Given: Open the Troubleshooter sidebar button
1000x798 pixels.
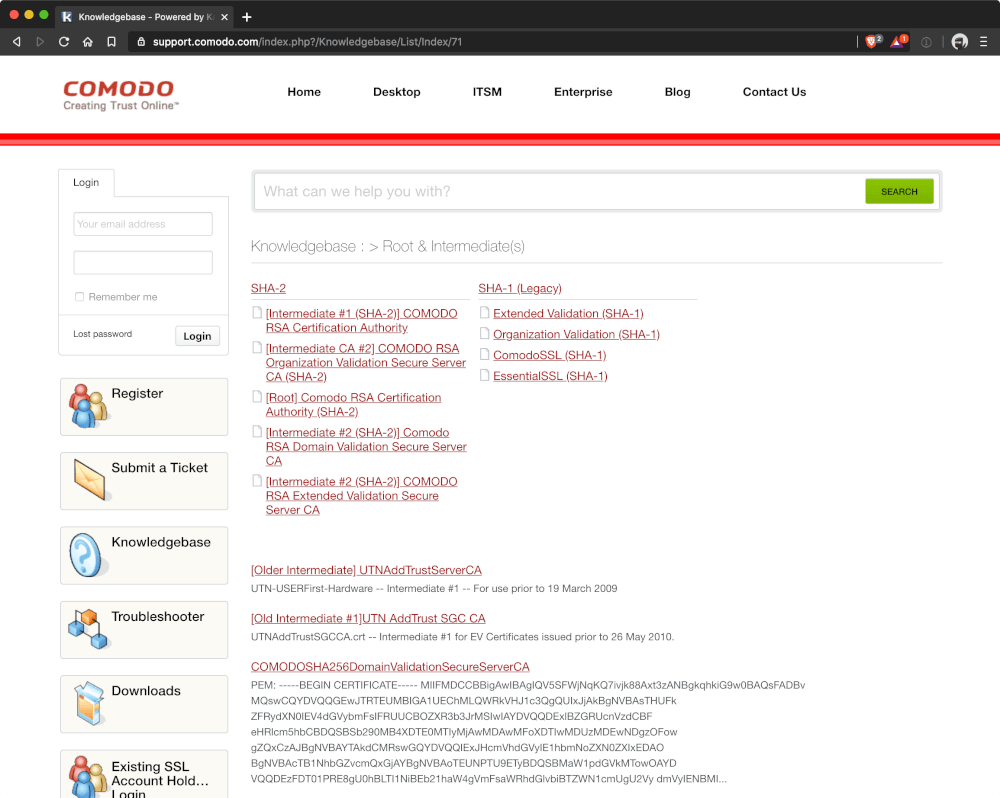Looking at the screenshot, I should (144, 630).
